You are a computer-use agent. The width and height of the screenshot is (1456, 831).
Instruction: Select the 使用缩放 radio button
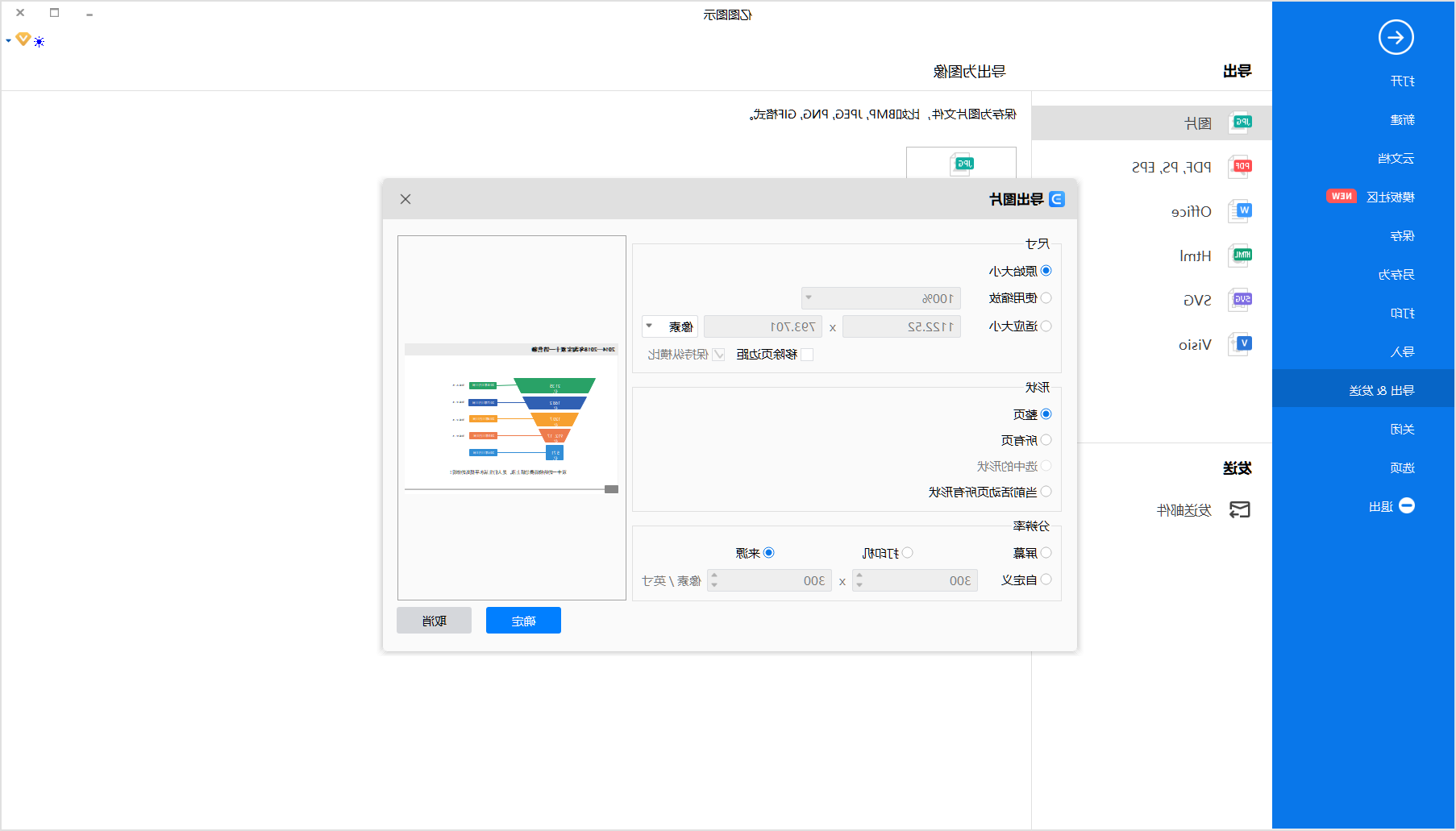tap(1046, 297)
